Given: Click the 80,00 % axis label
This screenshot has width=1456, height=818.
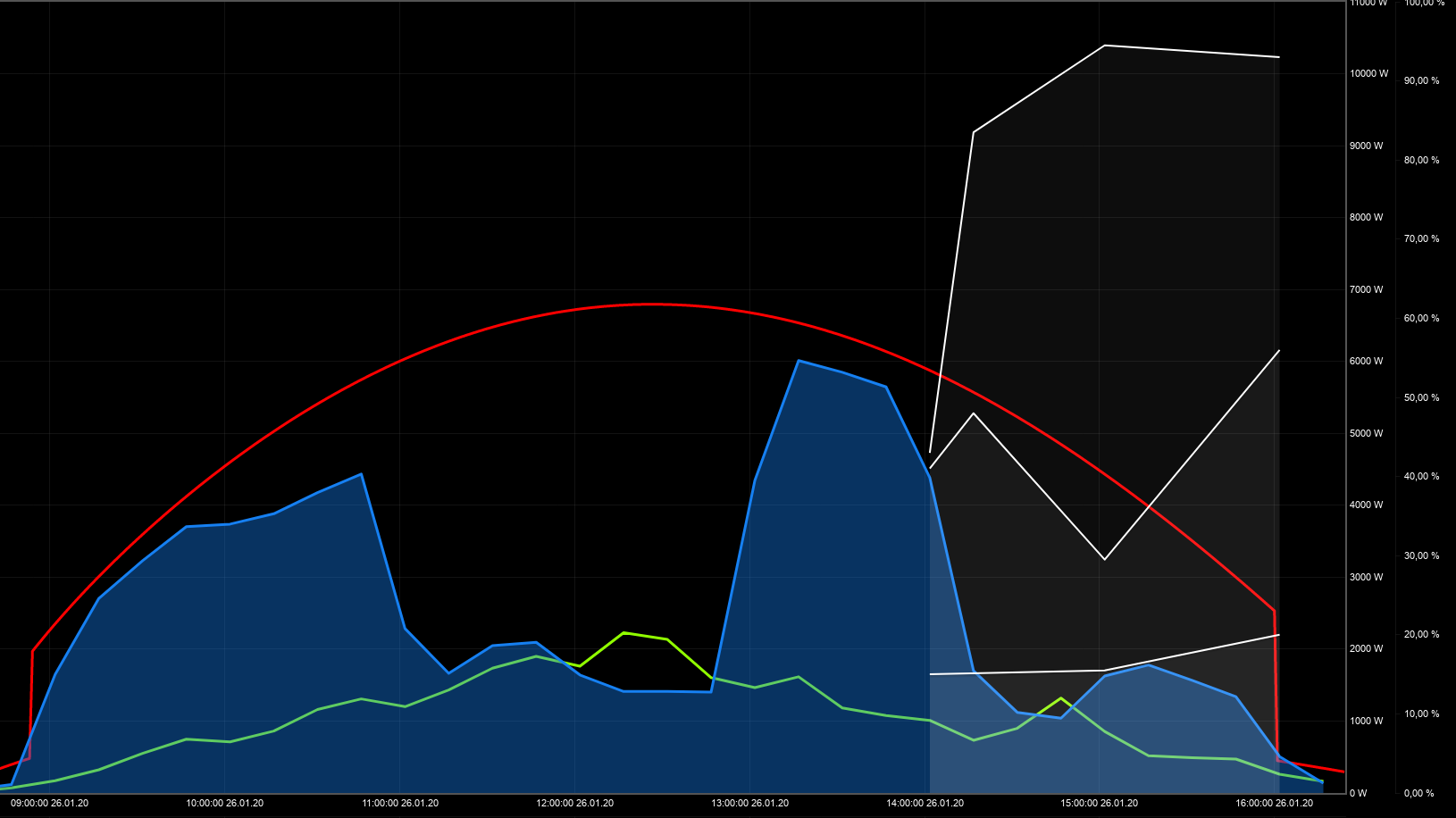Looking at the screenshot, I should tap(1421, 160).
